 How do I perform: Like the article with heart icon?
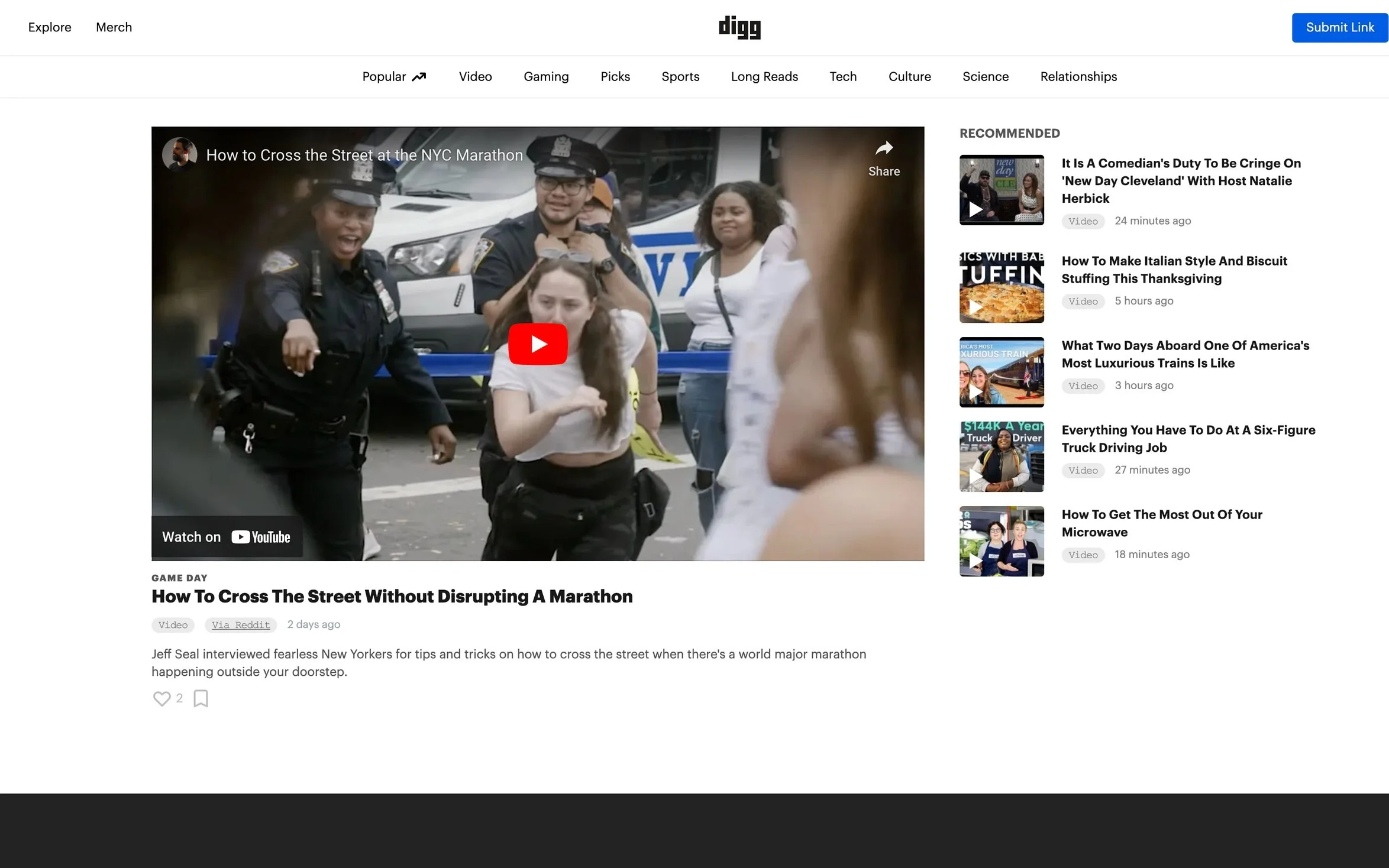click(x=161, y=698)
